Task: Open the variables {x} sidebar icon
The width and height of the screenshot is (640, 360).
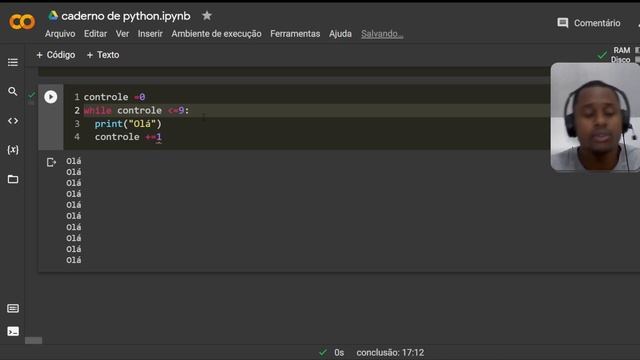Action: coord(13,150)
